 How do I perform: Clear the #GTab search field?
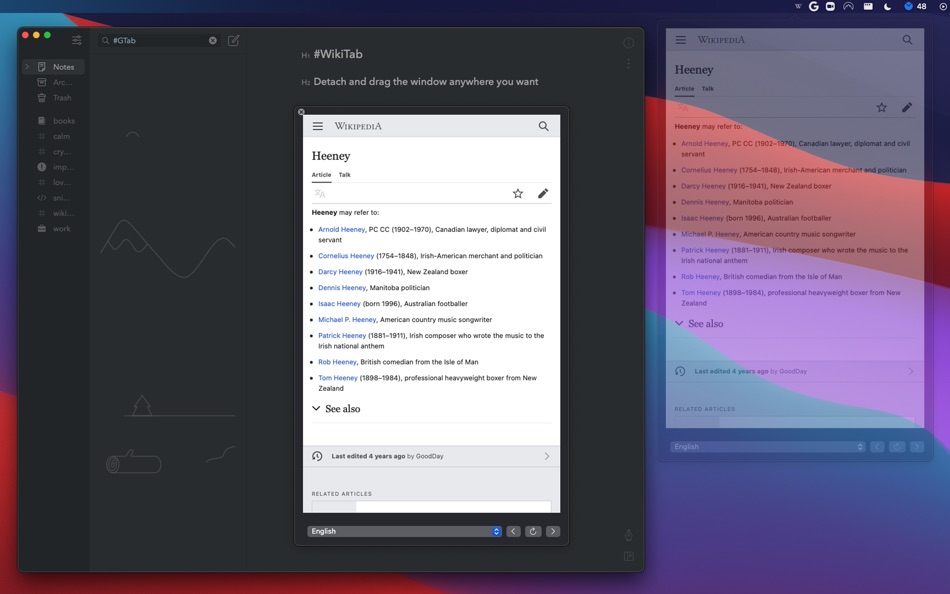click(x=213, y=41)
